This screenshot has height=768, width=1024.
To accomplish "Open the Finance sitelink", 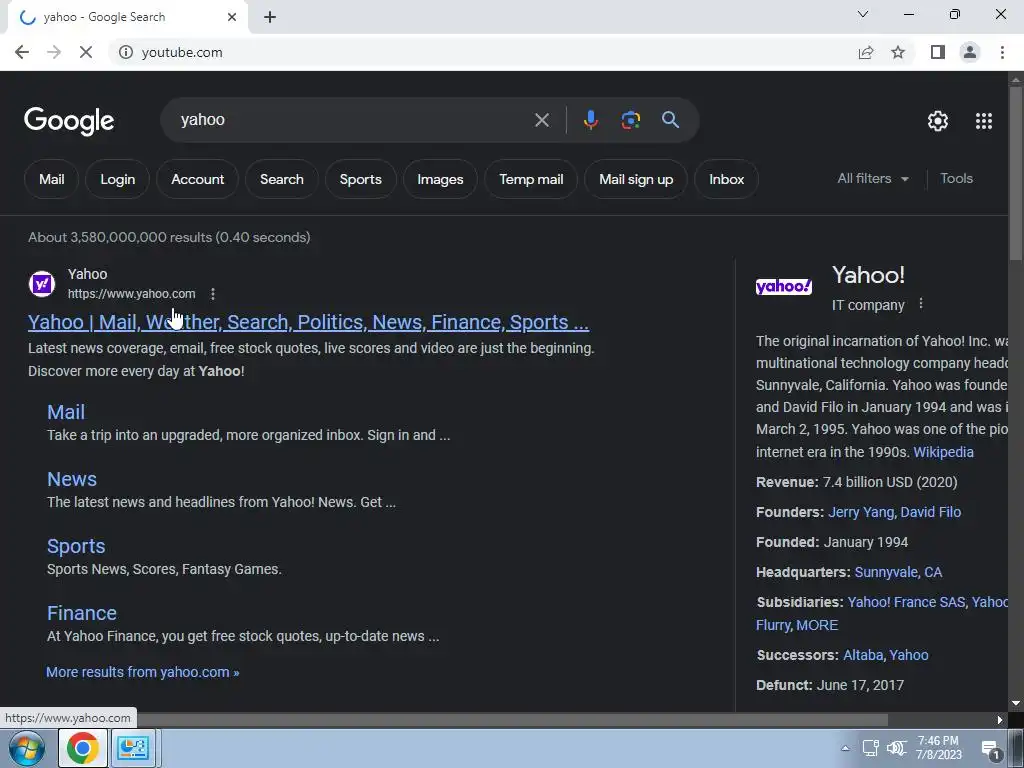I will (x=82, y=613).
